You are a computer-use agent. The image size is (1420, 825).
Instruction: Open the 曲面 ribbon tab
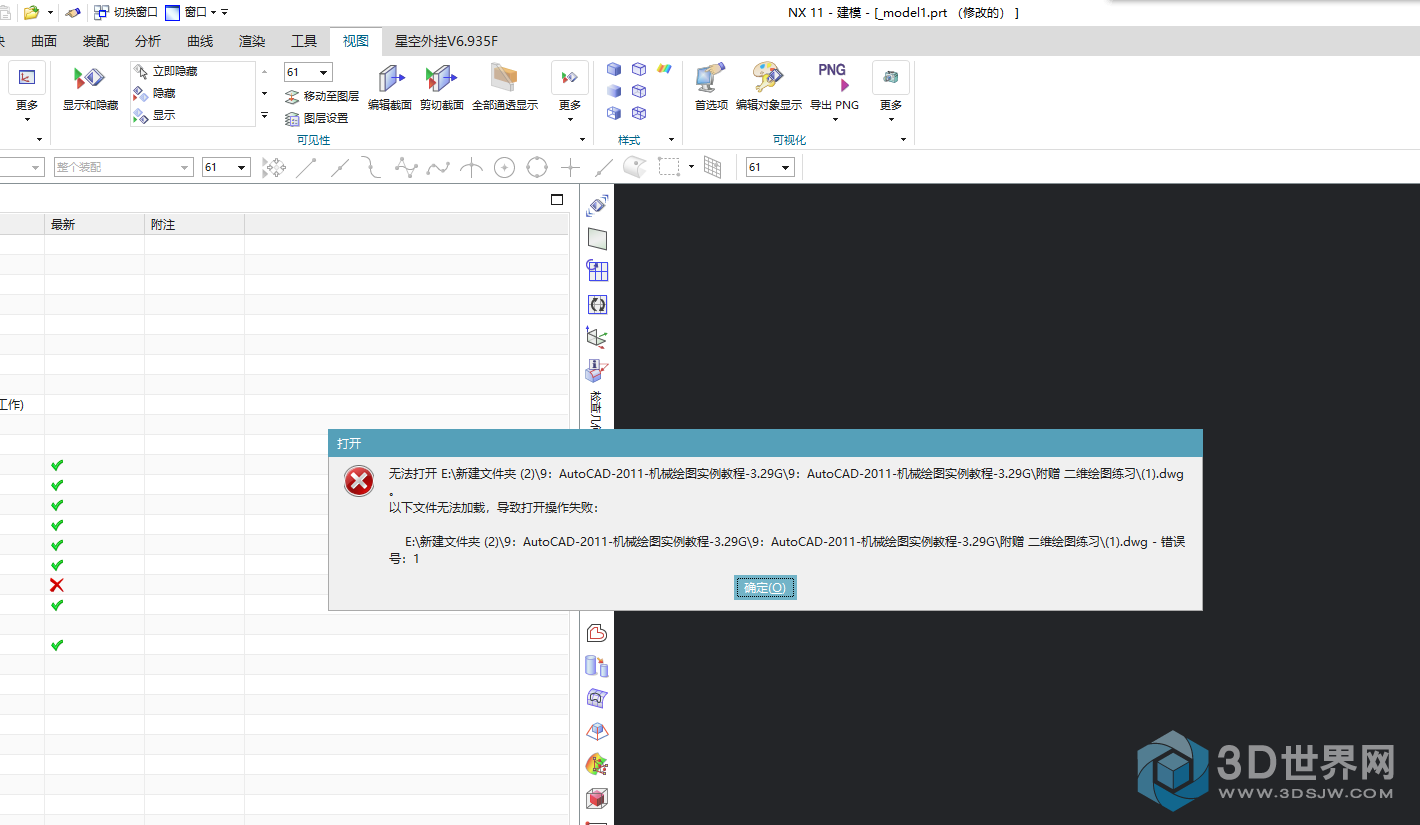pos(44,41)
